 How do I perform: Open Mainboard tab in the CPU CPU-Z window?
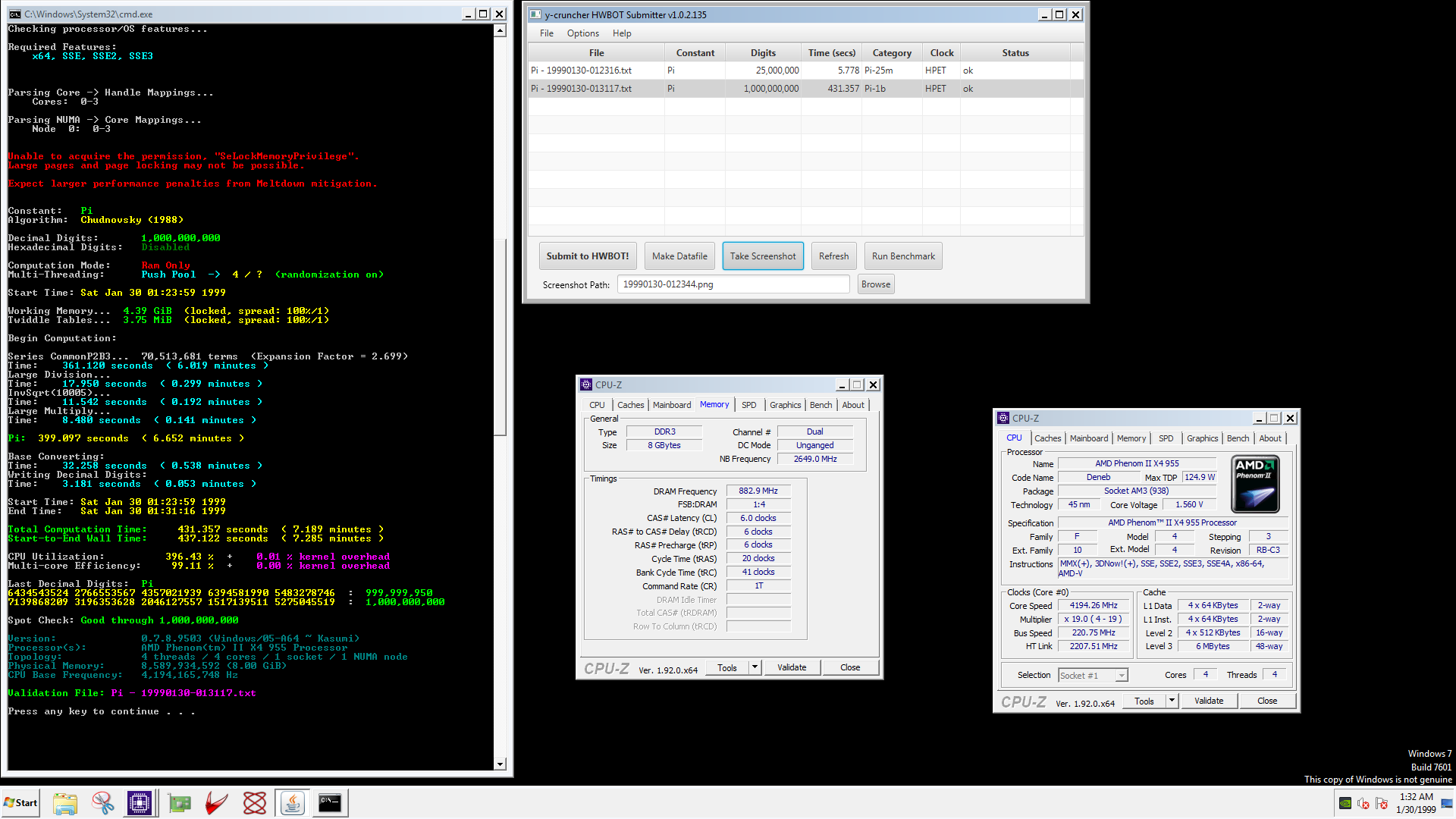1089,438
